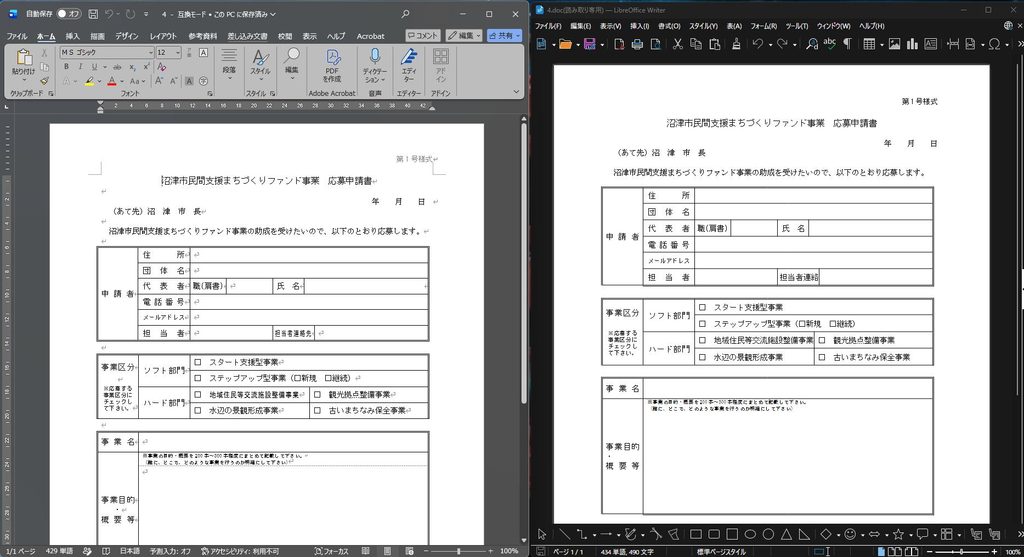Collapse the Word ribbon with chevron
1024x557 pixels.
[x=516, y=93]
